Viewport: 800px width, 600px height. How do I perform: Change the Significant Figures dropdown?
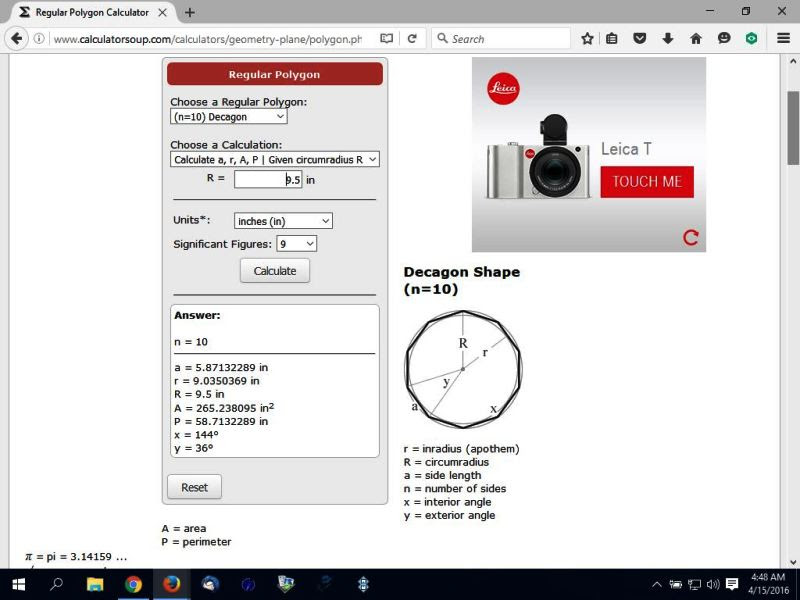(x=296, y=244)
